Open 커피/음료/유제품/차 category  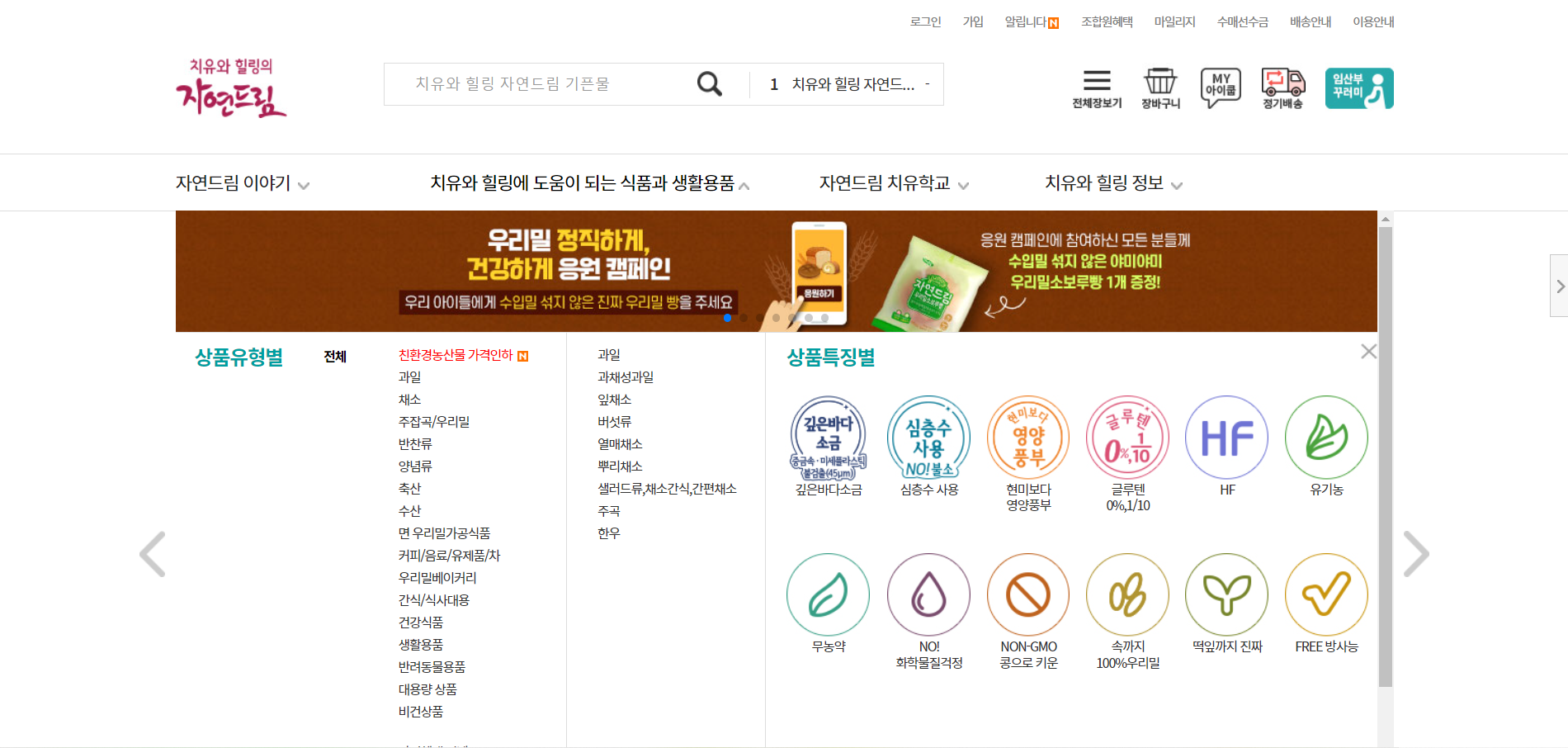tap(449, 556)
